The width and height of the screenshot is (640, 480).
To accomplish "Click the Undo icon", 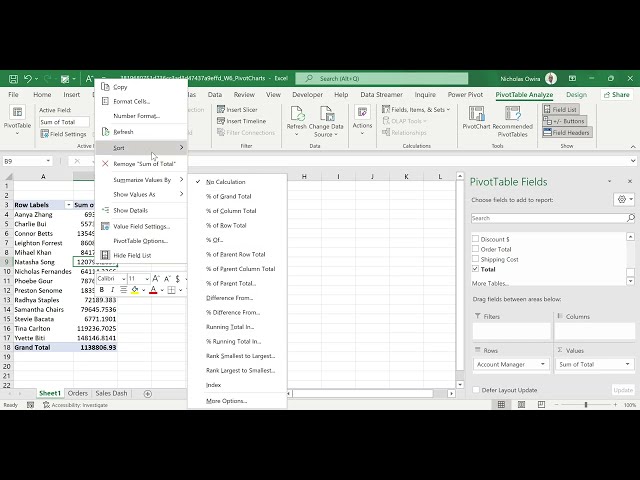I will [28, 78].
